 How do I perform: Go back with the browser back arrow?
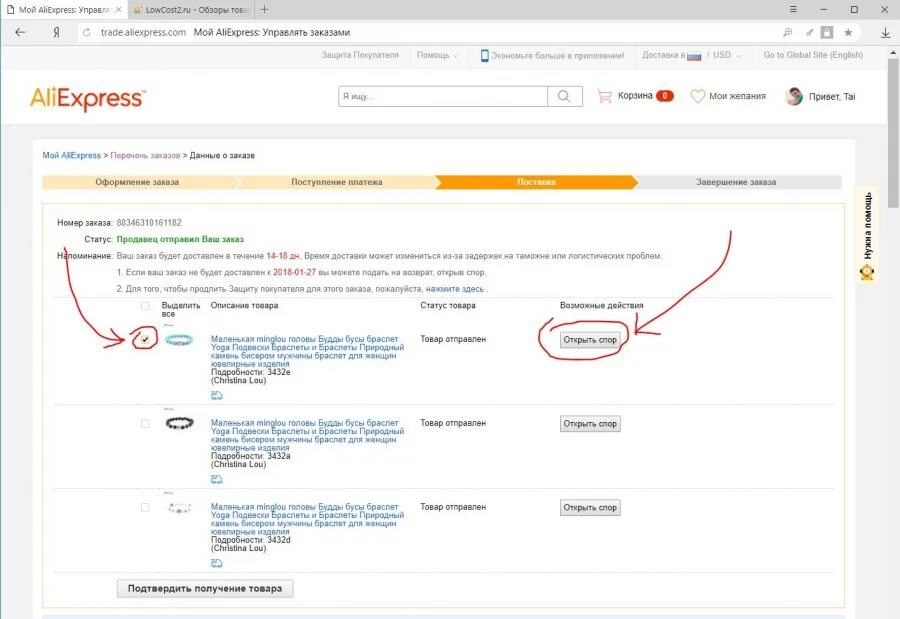tap(20, 32)
